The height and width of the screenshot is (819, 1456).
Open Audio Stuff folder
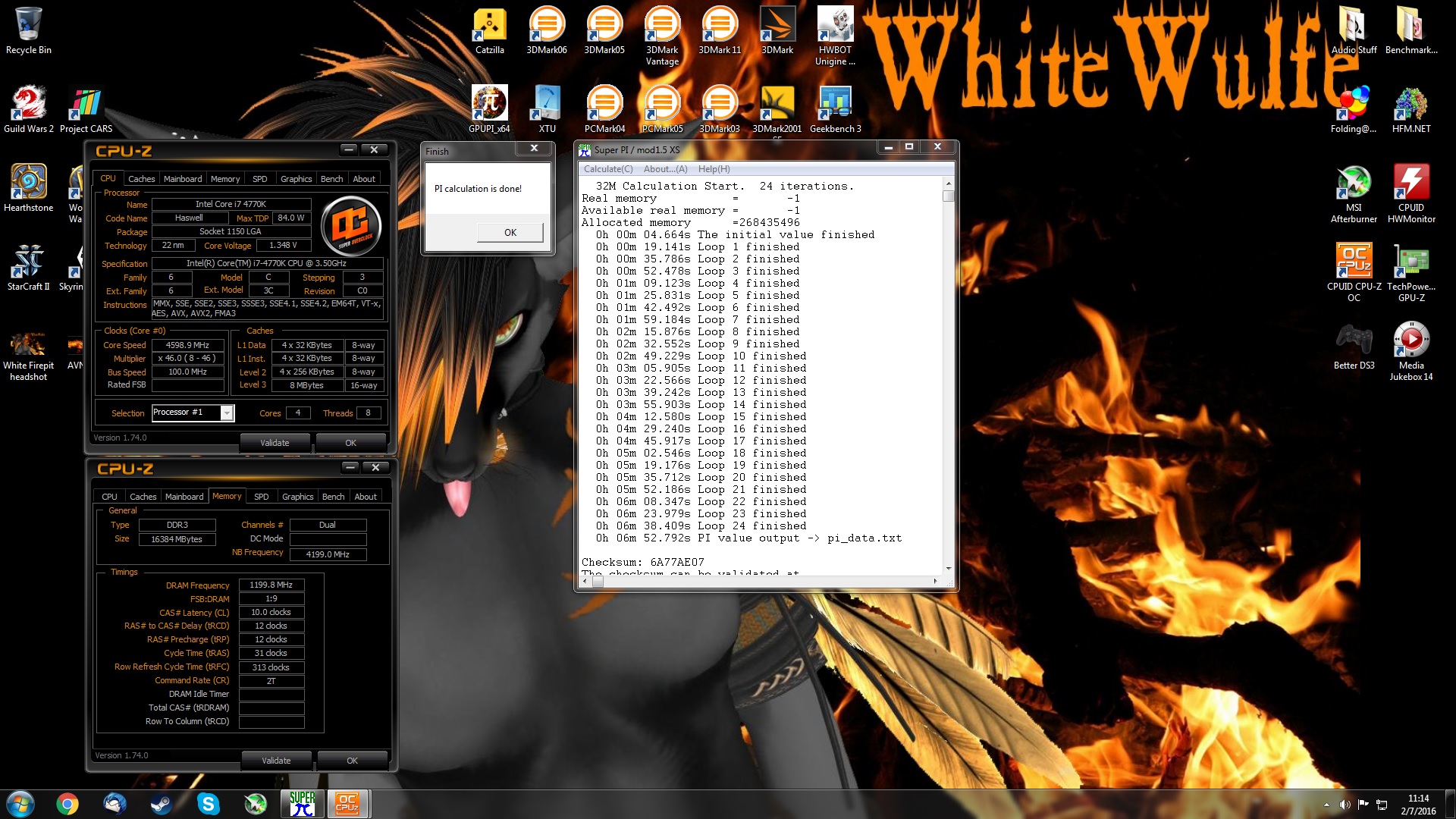point(1354,30)
